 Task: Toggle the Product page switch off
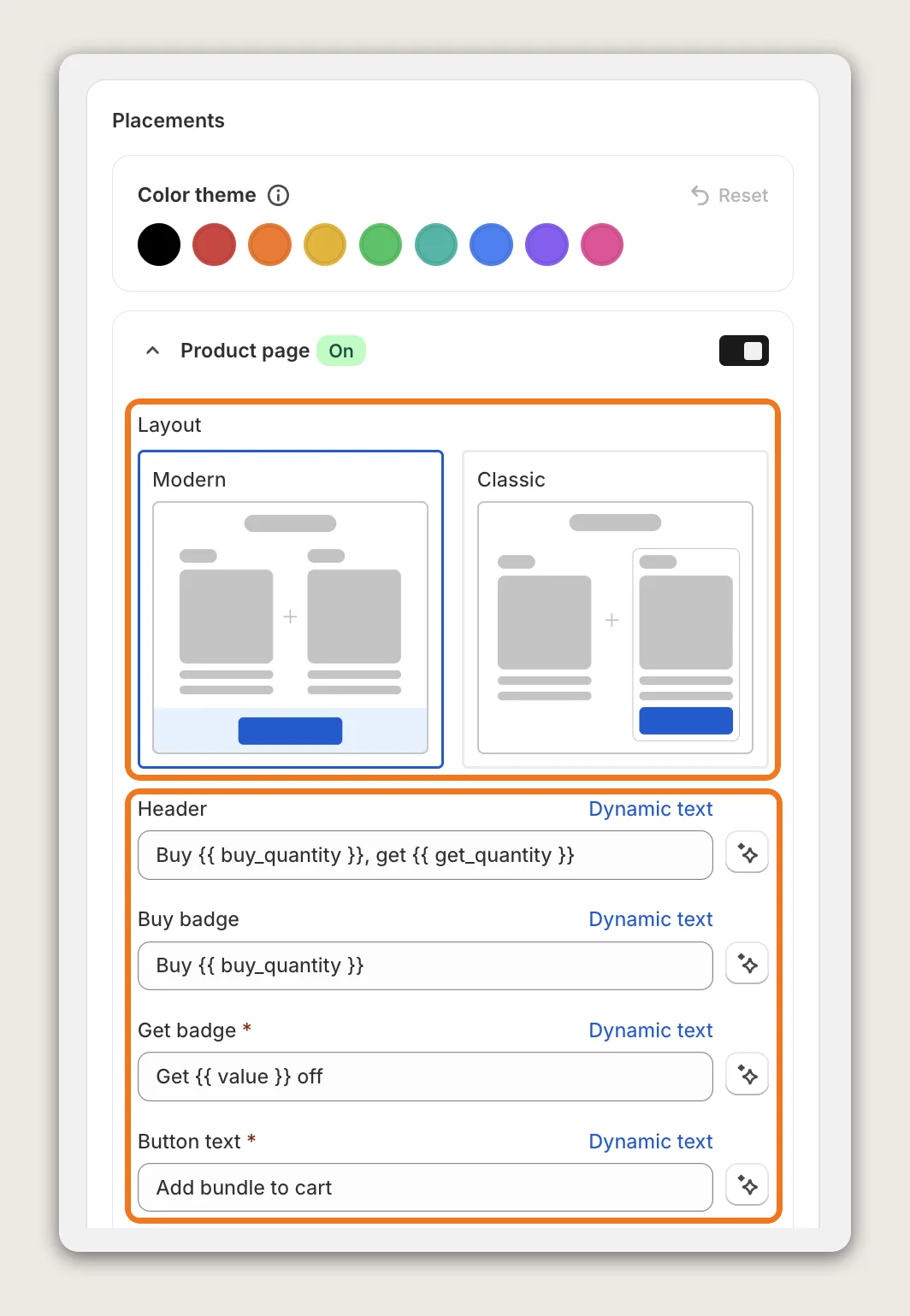pos(744,351)
